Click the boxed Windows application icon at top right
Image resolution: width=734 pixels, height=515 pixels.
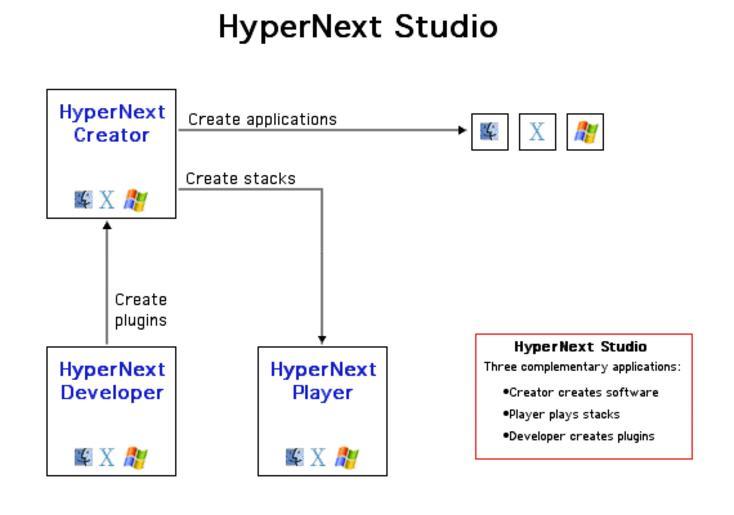[585, 132]
